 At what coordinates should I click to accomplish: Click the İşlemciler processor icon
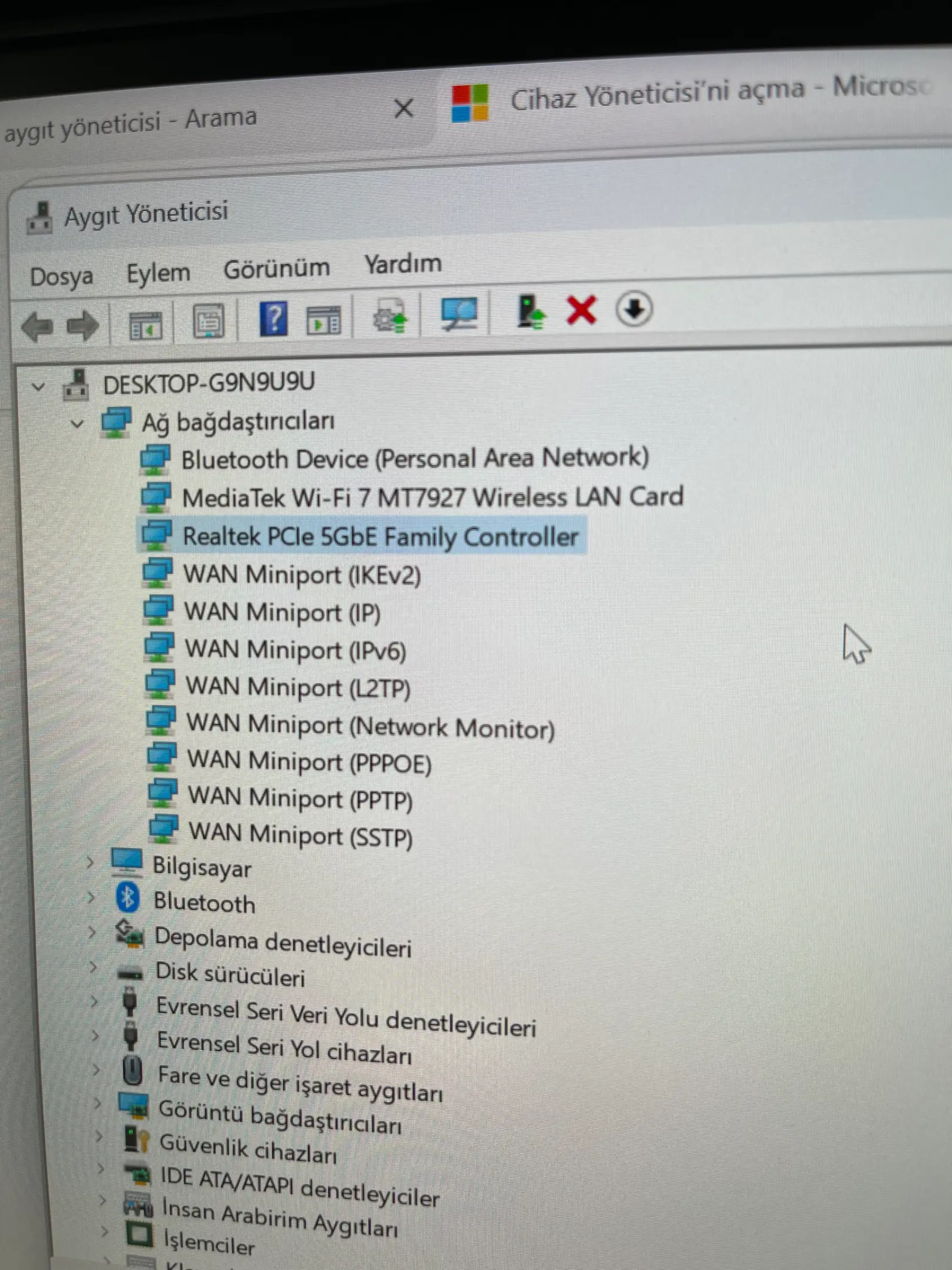point(140,1234)
